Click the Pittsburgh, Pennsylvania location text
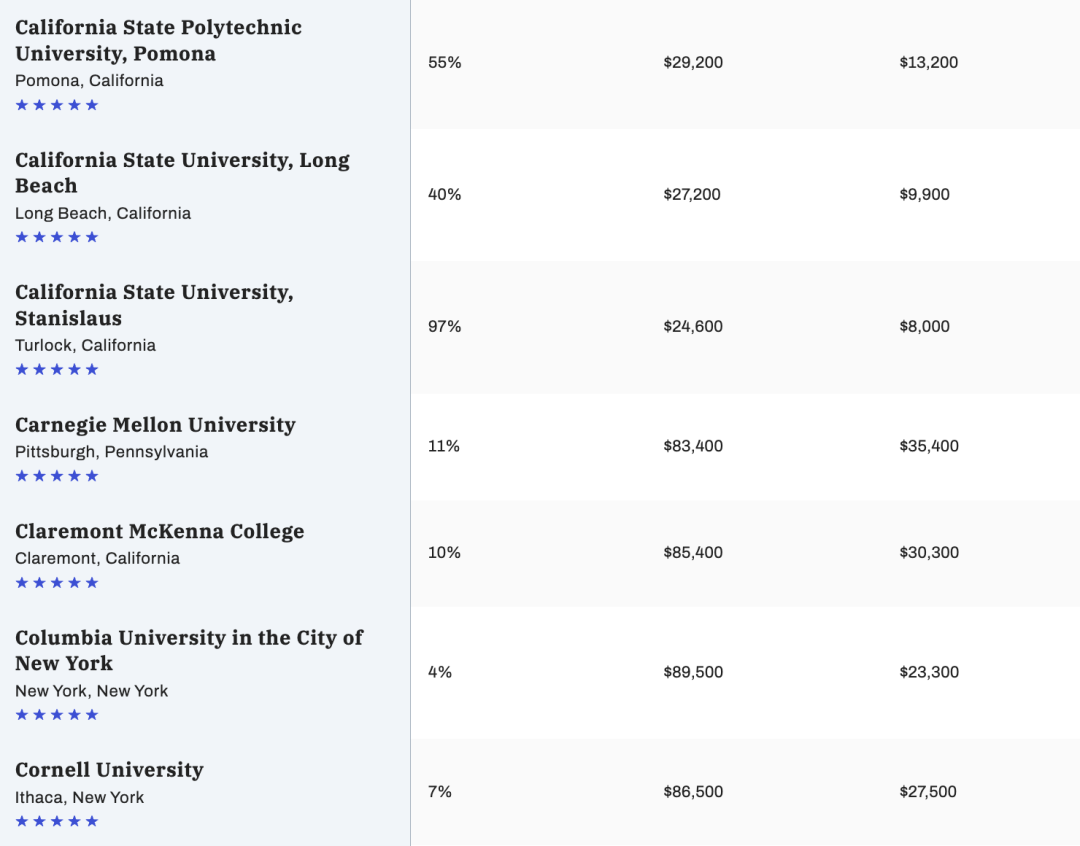This screenshot has width=1080, height=846. [112, 452]
